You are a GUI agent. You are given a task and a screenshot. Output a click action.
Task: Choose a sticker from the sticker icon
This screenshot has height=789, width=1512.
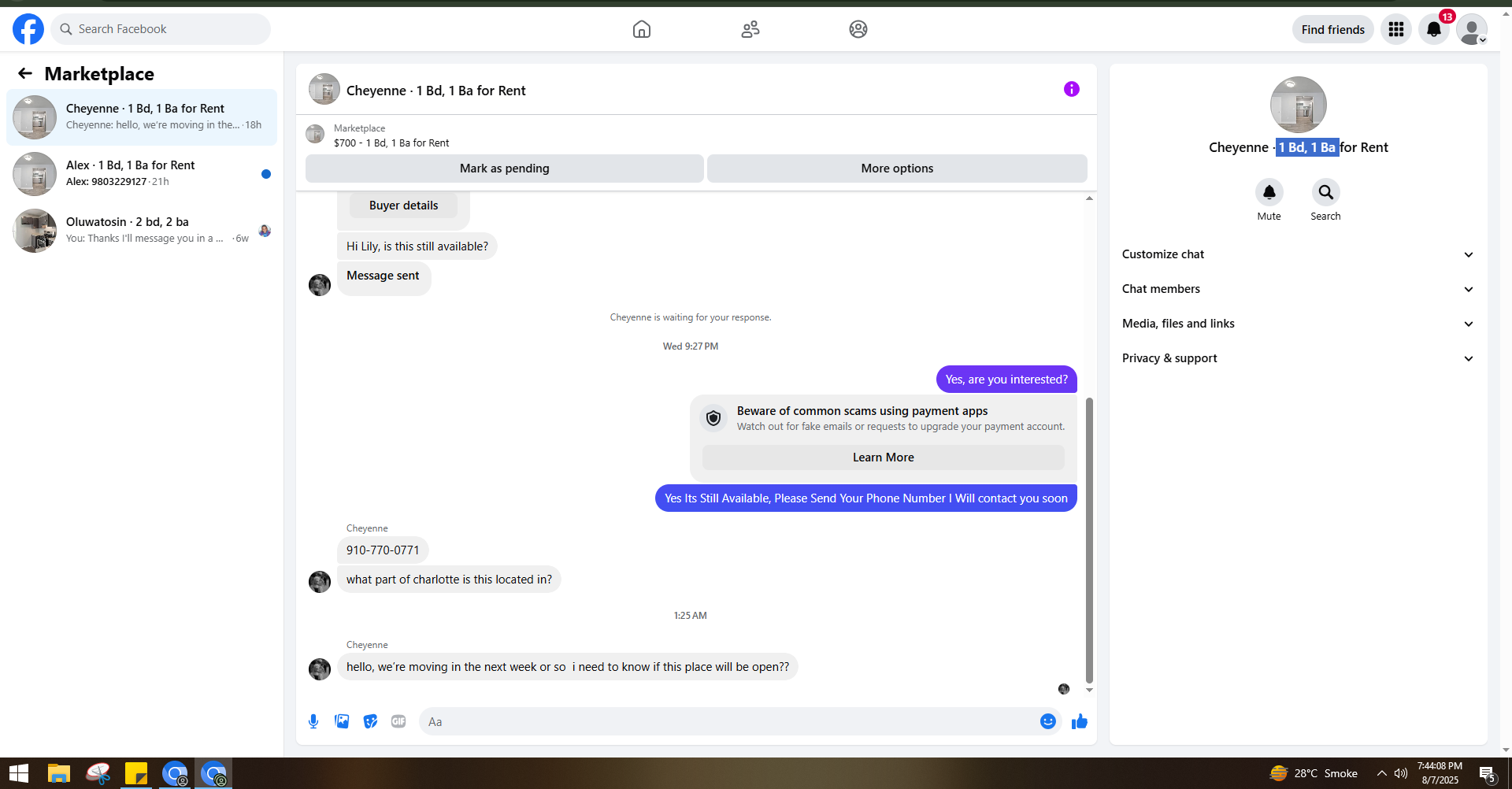(x=370, y=721)
